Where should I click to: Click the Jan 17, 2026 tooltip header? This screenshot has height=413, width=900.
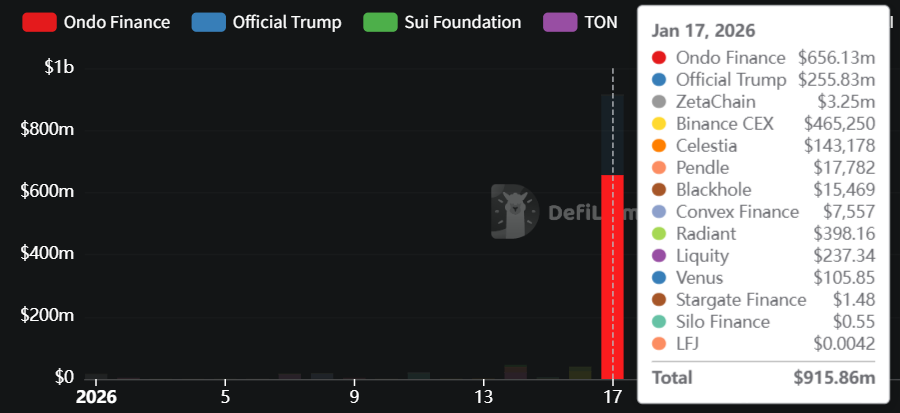pyautogui.click(x=704, y=31)
